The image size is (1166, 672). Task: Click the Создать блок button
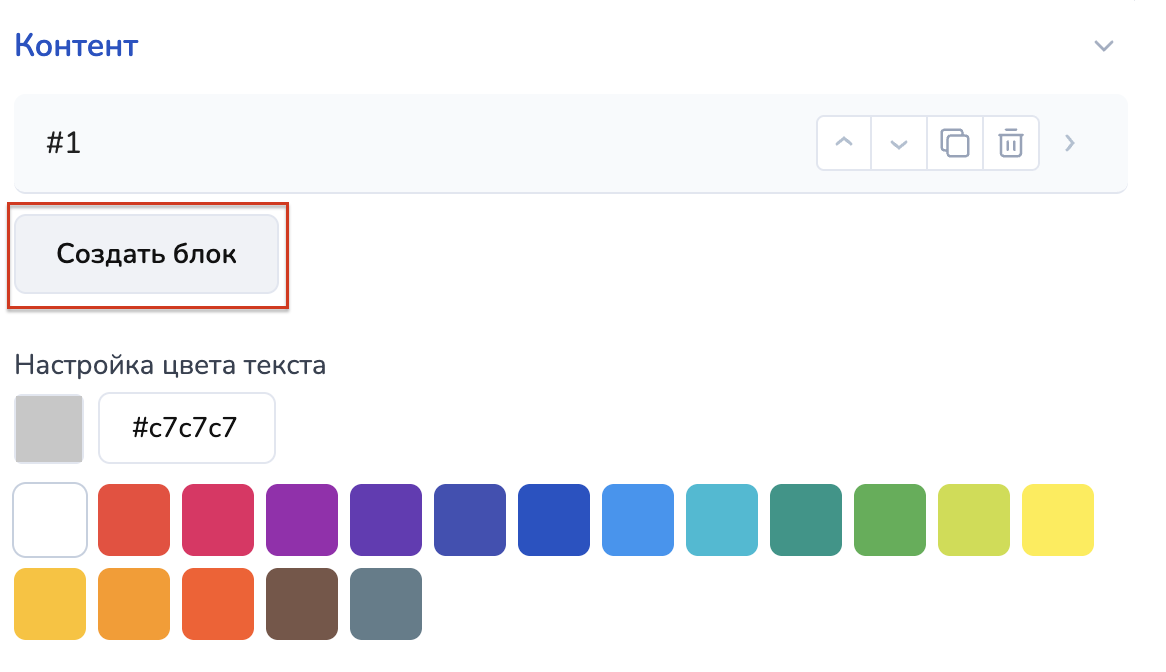coord(146,254)
